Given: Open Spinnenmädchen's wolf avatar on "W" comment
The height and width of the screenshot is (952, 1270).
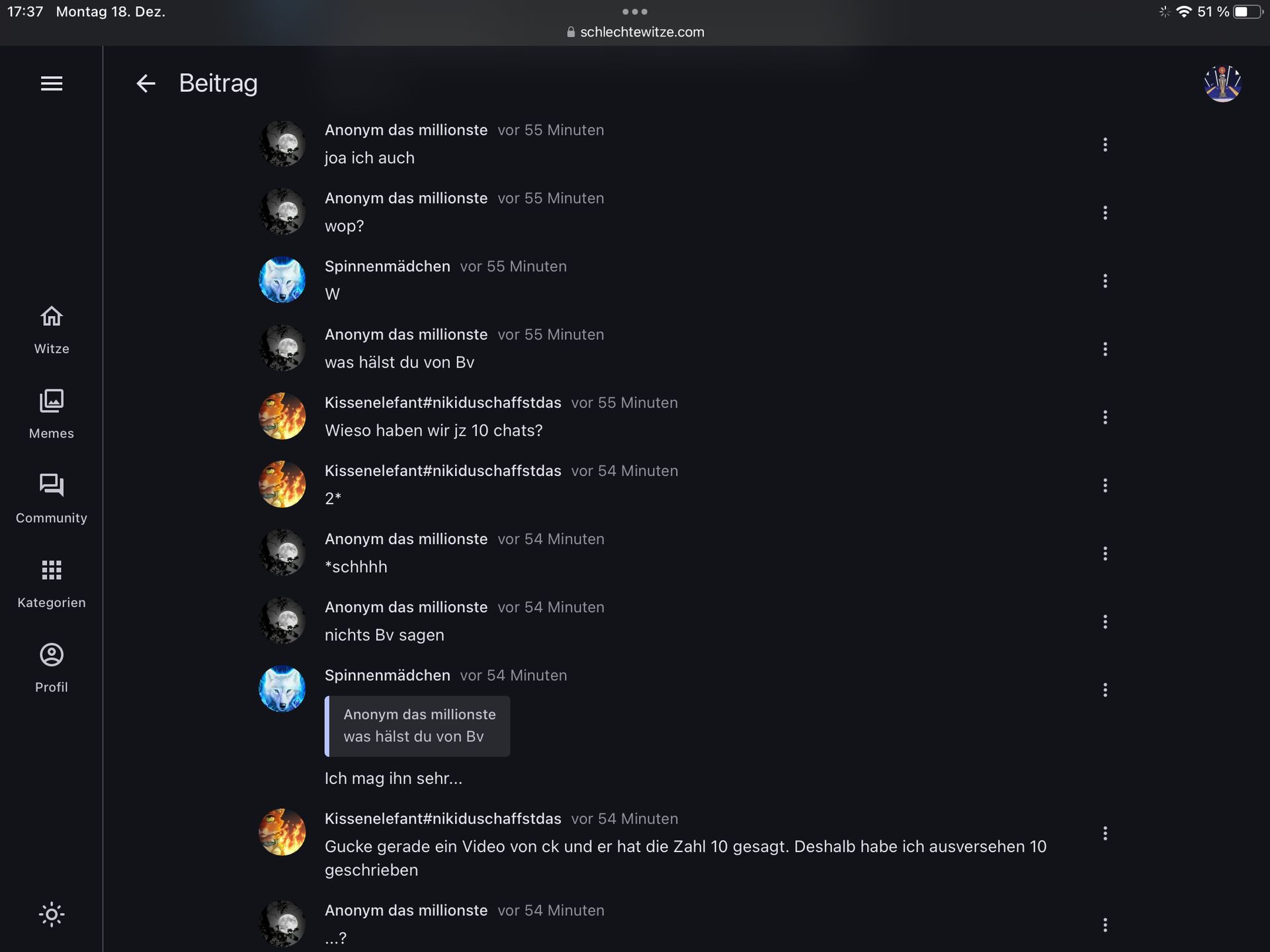Looking at the screenshot, I should click(x=282, y=280).
